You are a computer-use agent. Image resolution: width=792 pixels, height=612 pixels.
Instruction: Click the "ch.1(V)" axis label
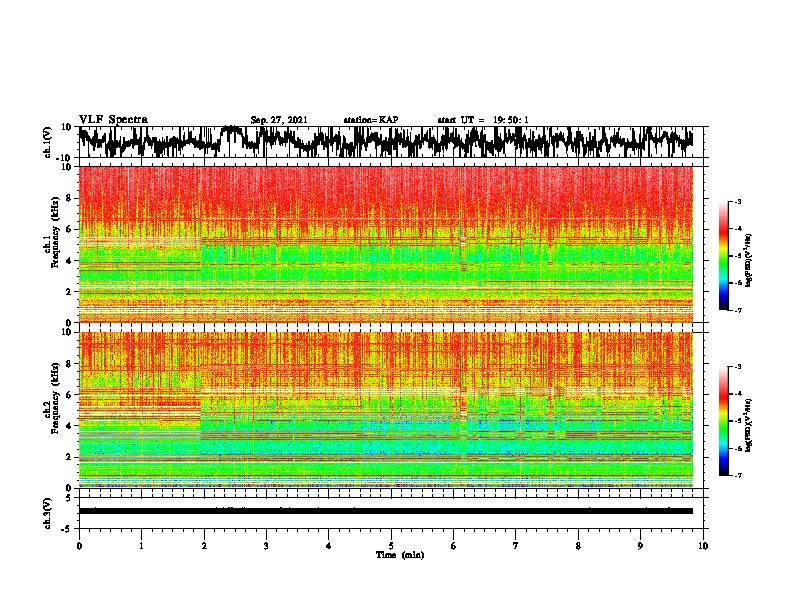(48, 142)
